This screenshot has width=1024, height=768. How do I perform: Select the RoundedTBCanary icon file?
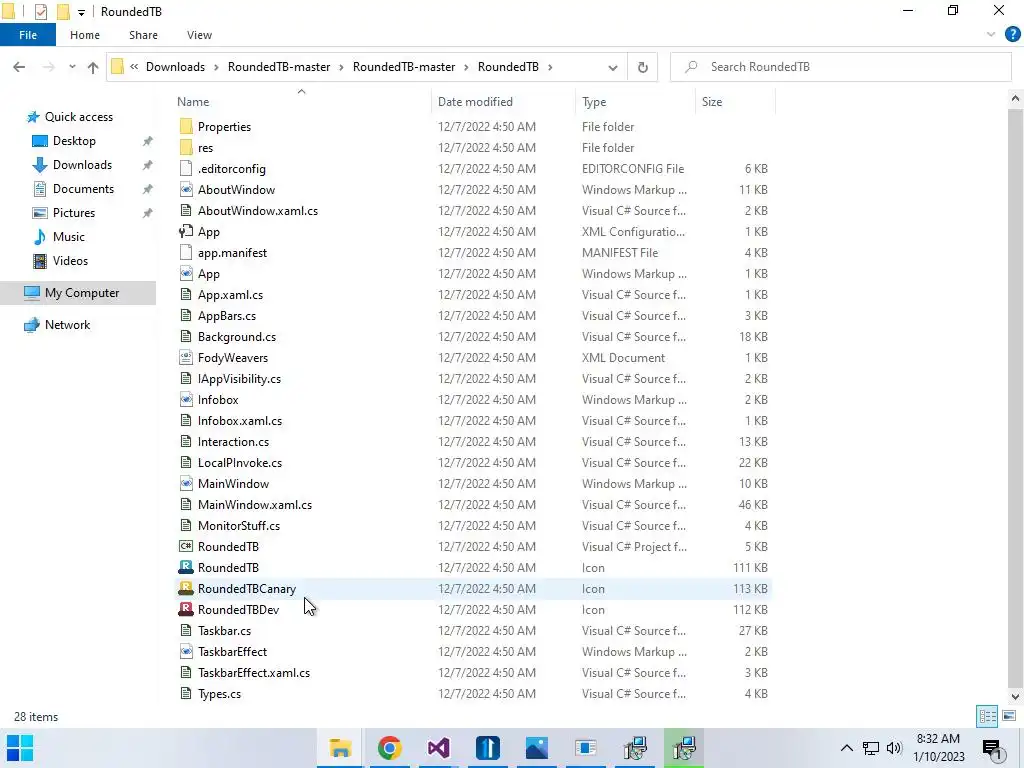(186, 588)
